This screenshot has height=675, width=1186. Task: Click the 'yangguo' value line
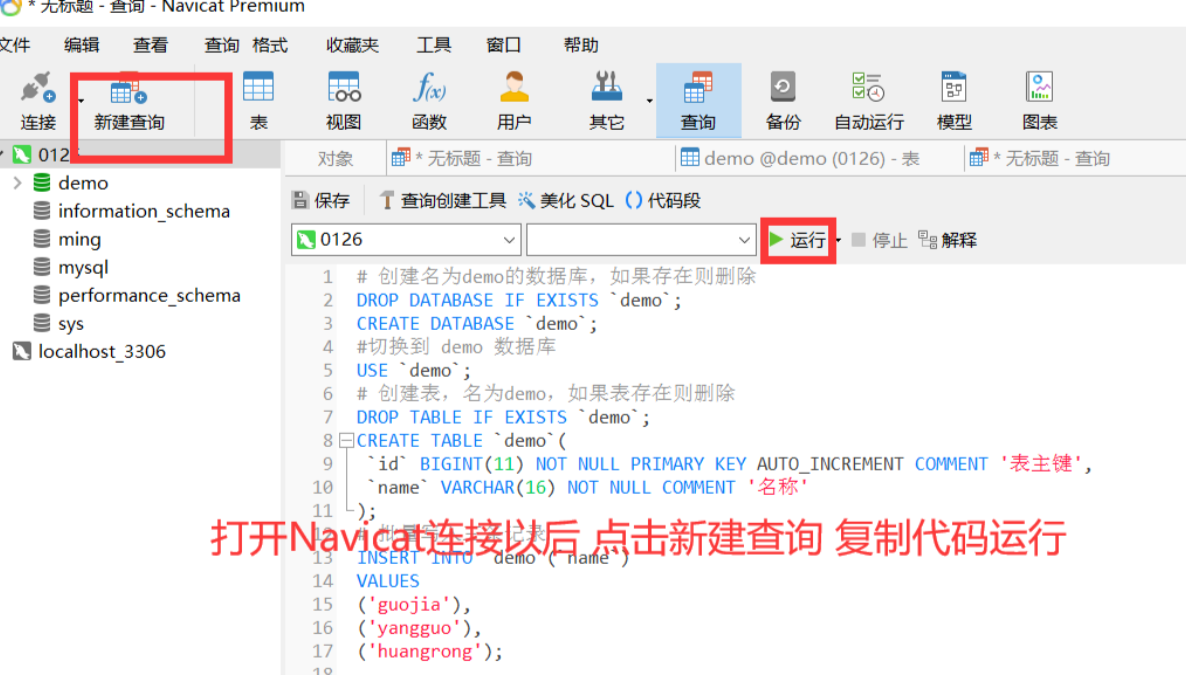418,628
